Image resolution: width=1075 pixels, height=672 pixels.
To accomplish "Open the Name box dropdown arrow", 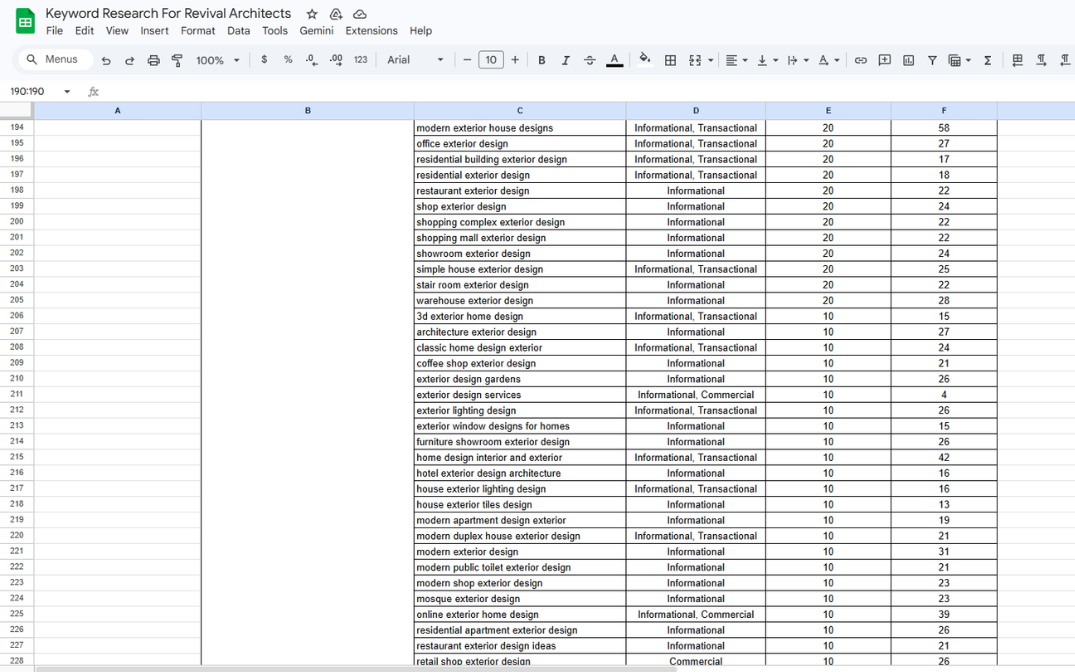I will coord(67,91).
